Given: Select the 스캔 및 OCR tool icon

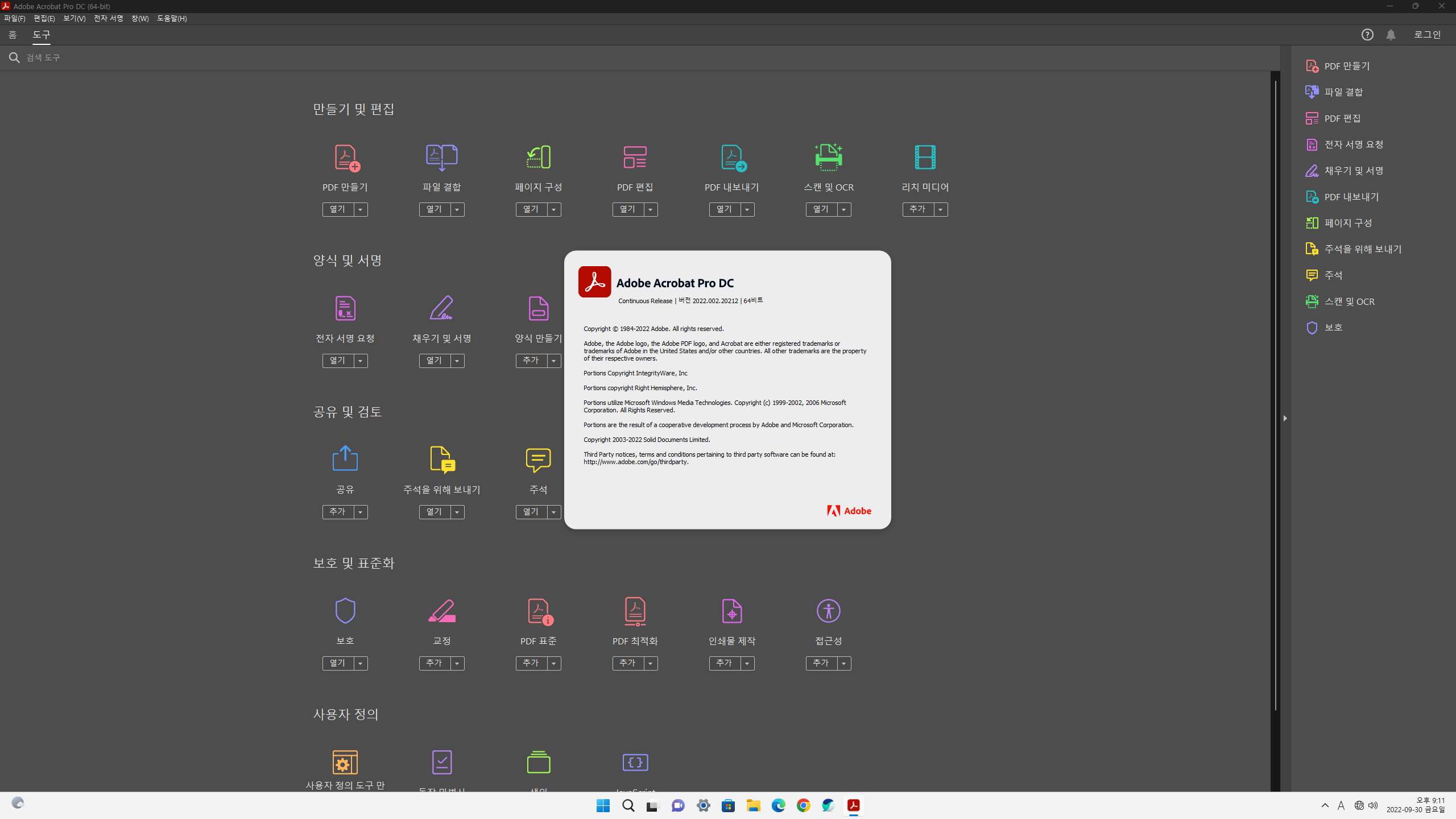Looking at the screenshot, I should [828, 158].
